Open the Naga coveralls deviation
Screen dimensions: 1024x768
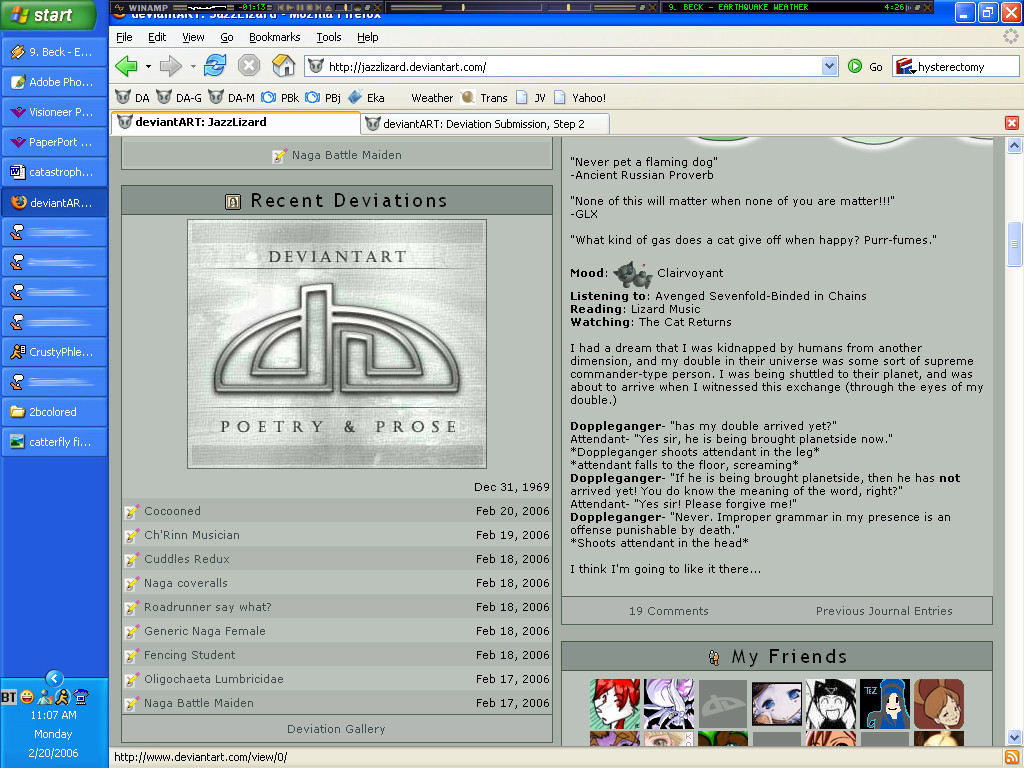point(186,583)
